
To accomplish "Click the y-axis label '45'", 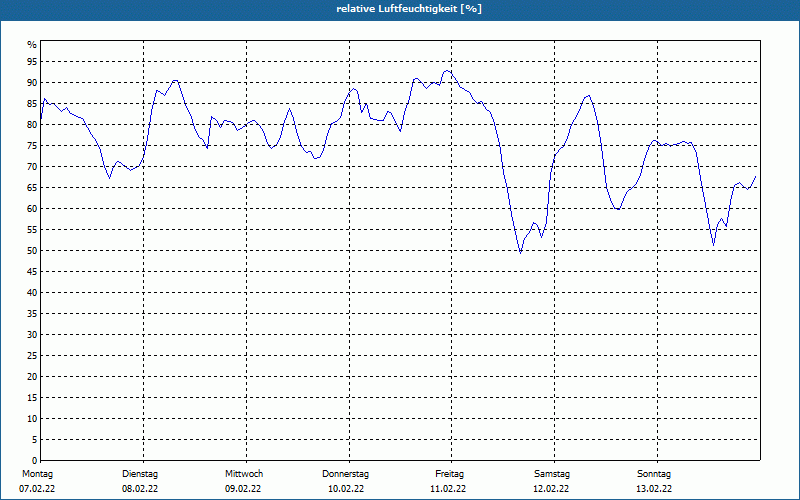I will [32, 271].
